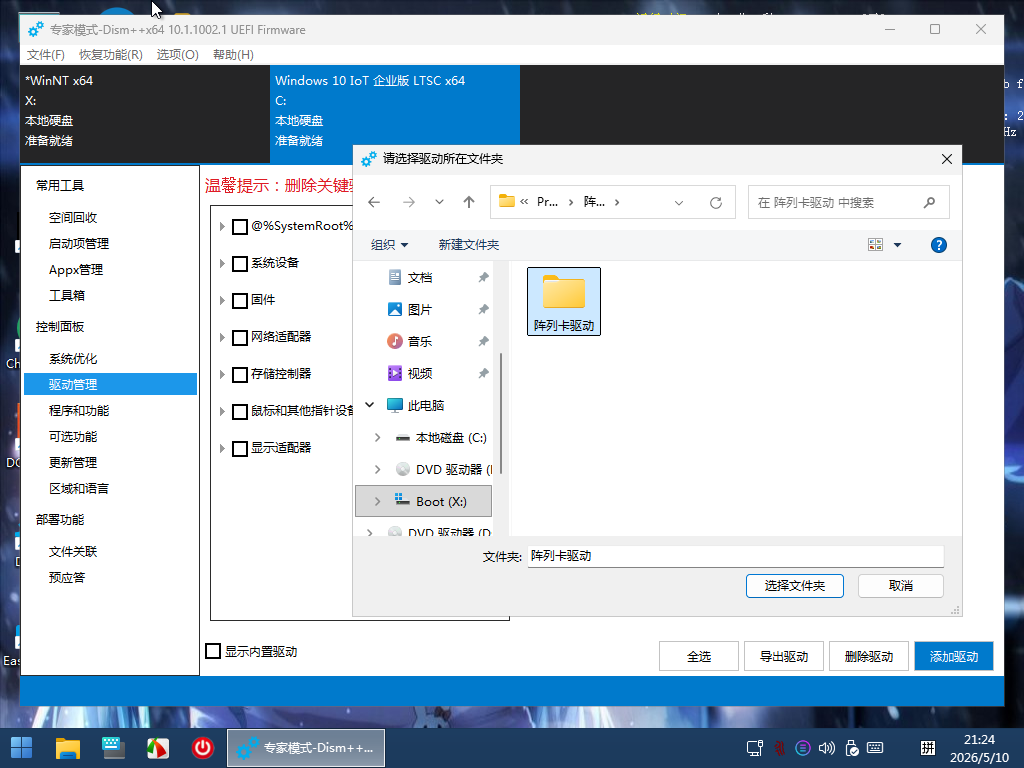Open recent locations dropdown arrow
Viewport: 1024px width, 768px height.
coord(440,202)
